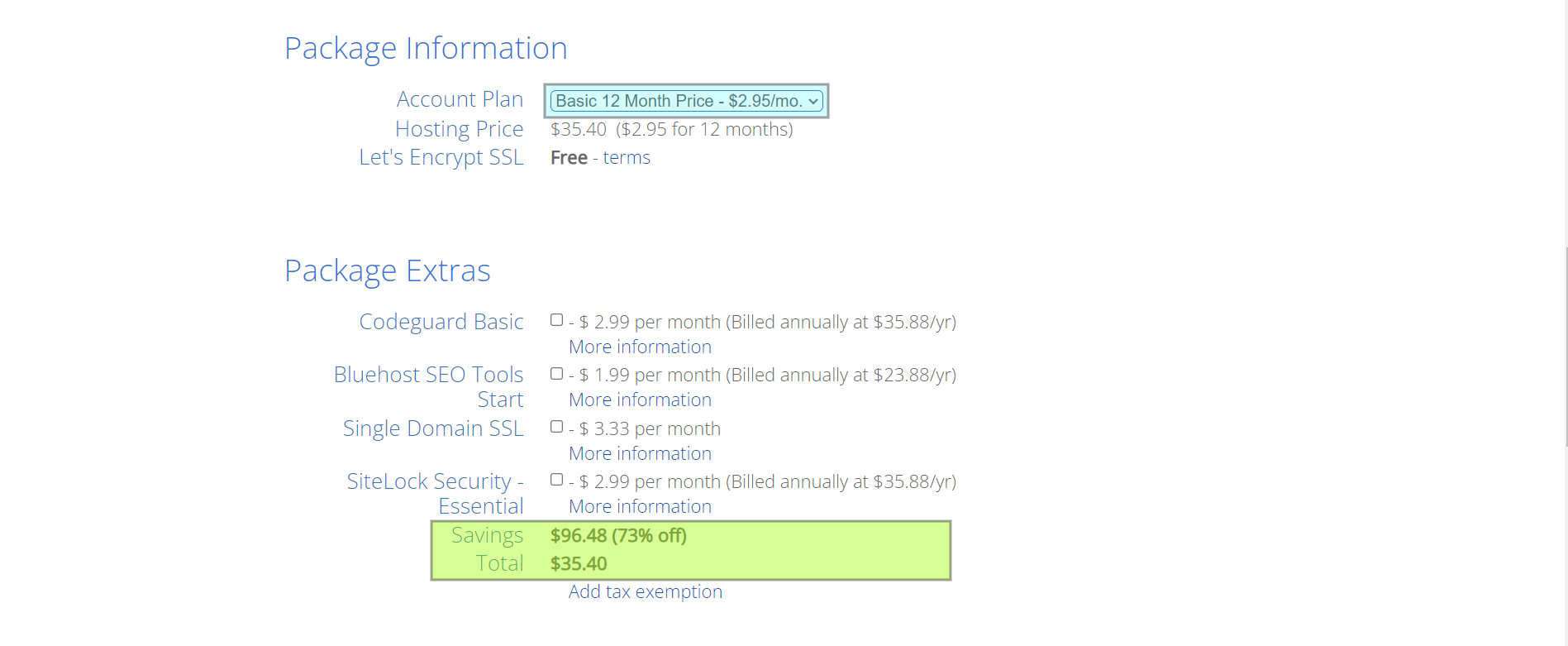The height and width of the screenshot is (646, 1568).
Task: Click the page vertical scrollbar
Action: point(1566,347)
